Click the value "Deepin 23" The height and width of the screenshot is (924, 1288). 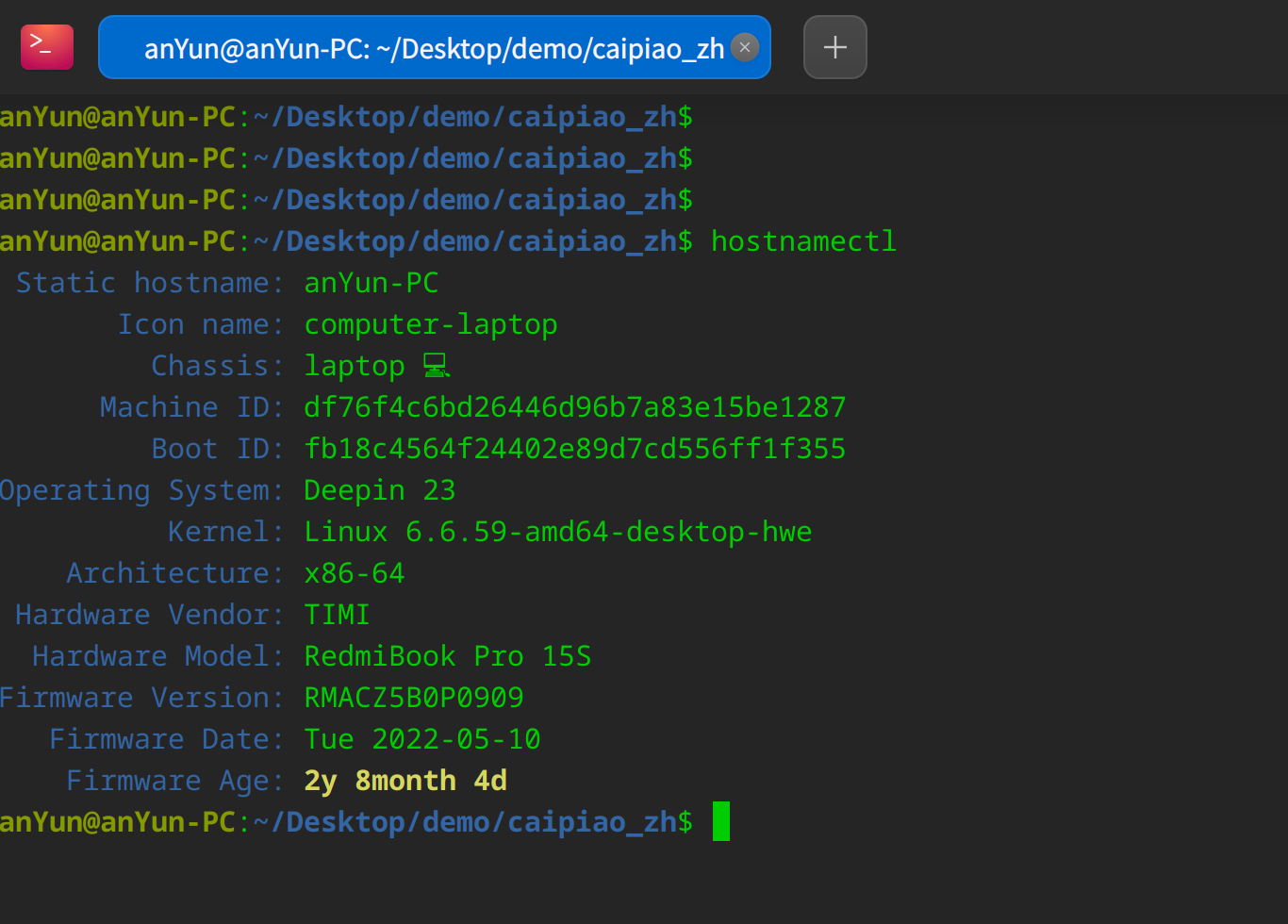click(380, 490)
